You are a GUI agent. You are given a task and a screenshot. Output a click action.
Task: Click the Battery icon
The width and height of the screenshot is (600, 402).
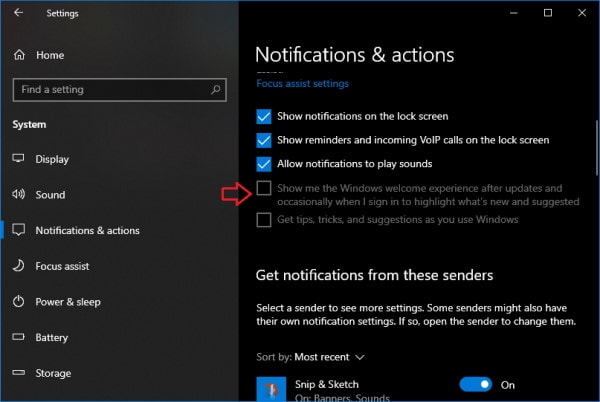(x=18, y=337)
